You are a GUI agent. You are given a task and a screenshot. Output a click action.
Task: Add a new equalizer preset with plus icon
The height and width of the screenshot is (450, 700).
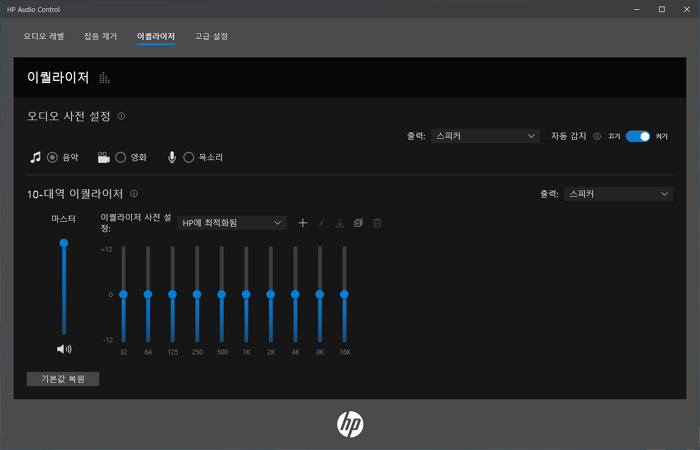click(303, 223)
